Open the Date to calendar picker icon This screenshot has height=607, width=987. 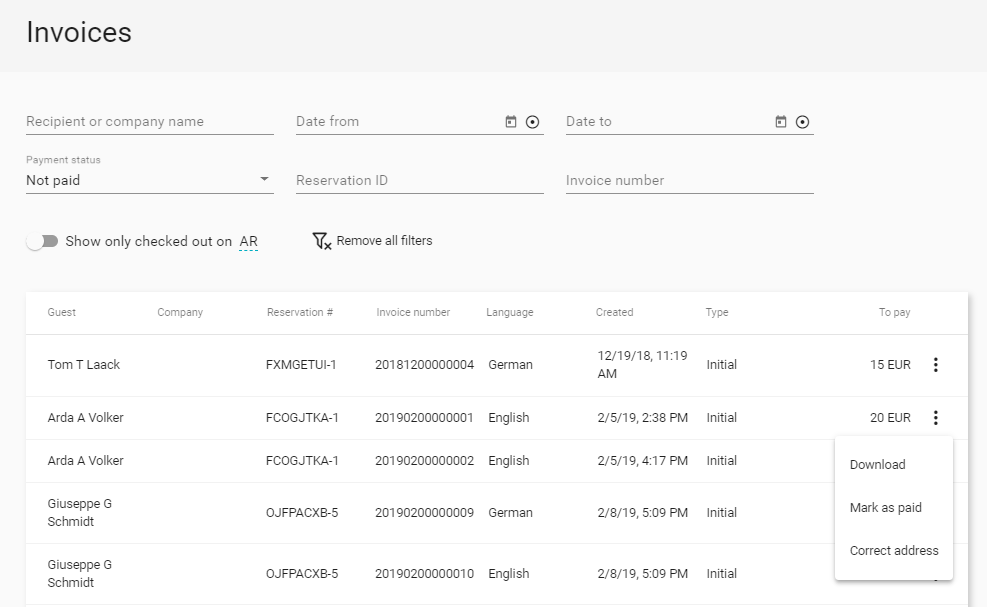(x=781, y=122)
